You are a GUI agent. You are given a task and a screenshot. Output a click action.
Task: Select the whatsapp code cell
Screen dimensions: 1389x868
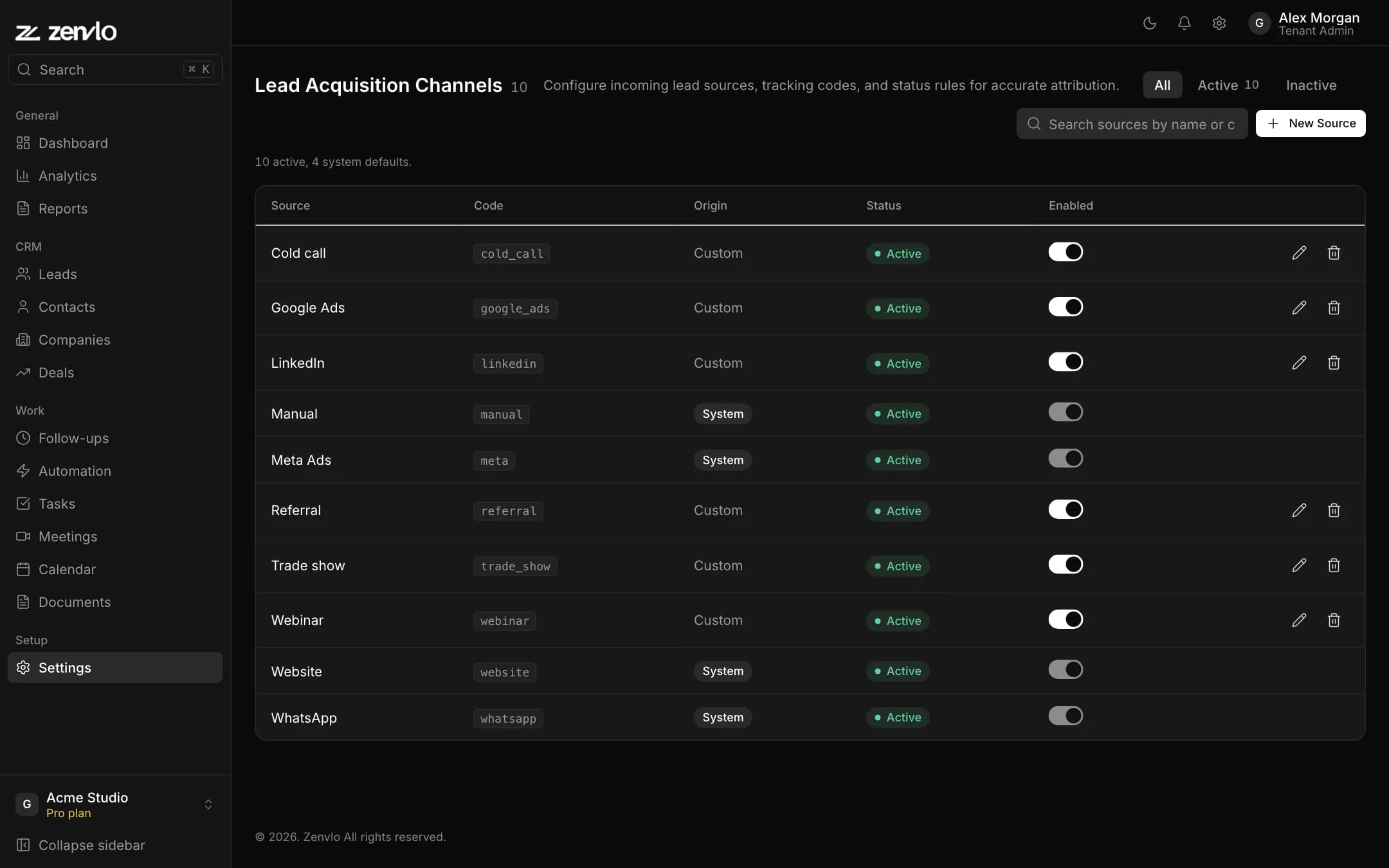pyautogui.click(x=508, y=718)
